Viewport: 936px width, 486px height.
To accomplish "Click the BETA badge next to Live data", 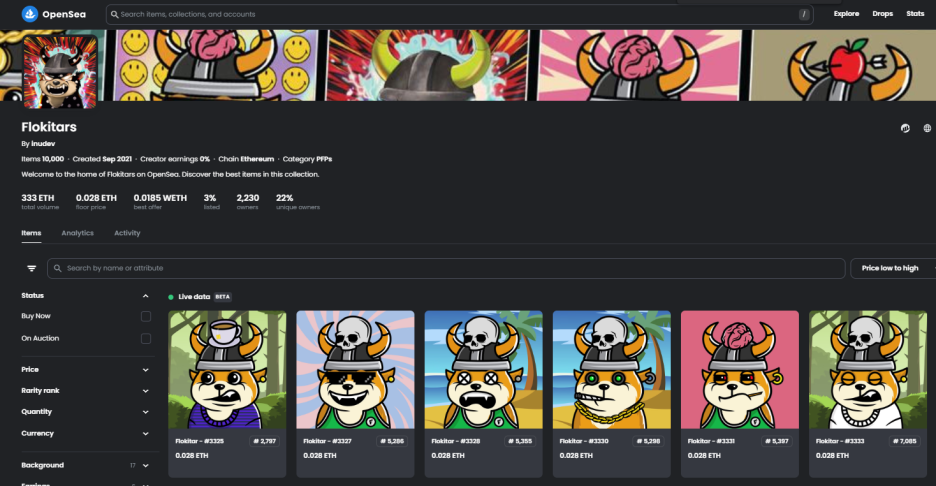I will point(223,297).
